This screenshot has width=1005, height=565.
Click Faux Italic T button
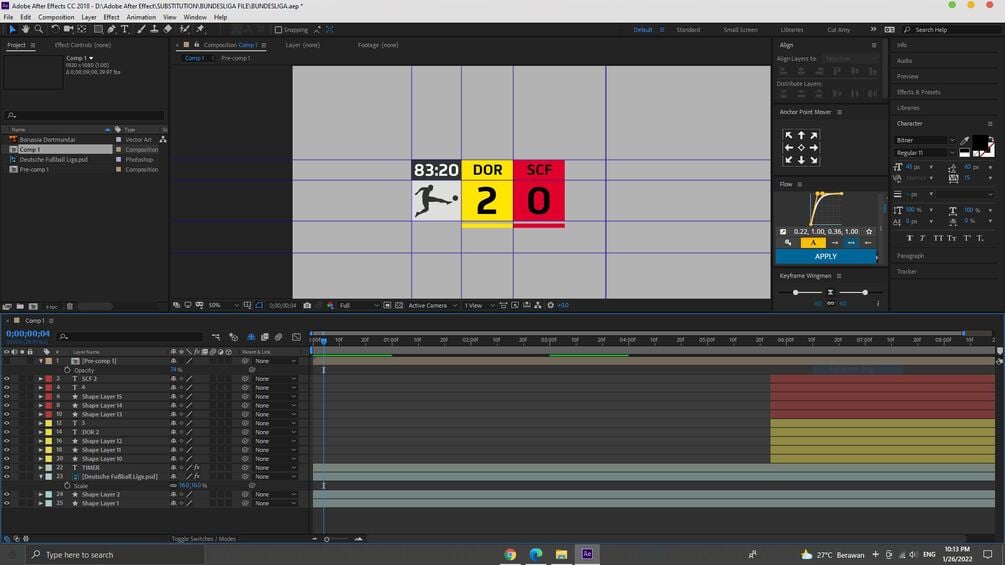(922, 238)
